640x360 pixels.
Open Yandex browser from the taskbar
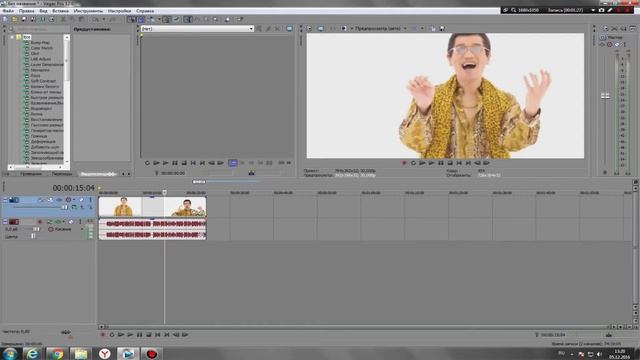105,353
